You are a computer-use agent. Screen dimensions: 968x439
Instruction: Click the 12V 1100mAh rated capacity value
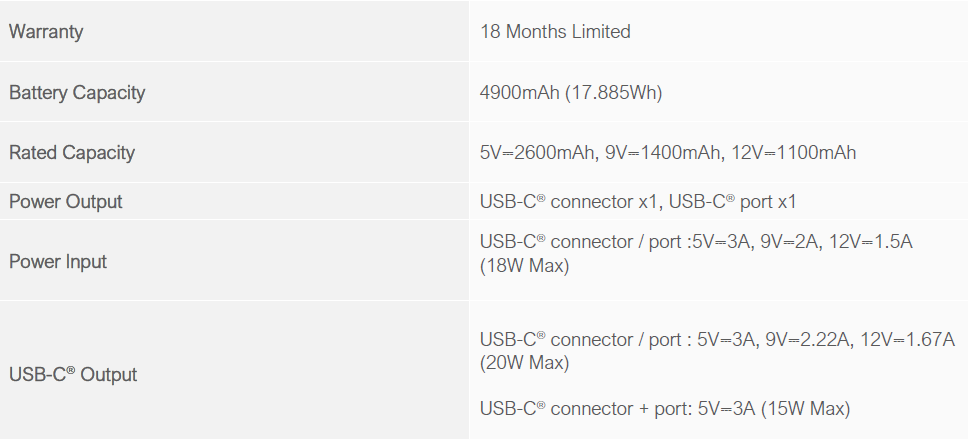click(x=794, y=152)
